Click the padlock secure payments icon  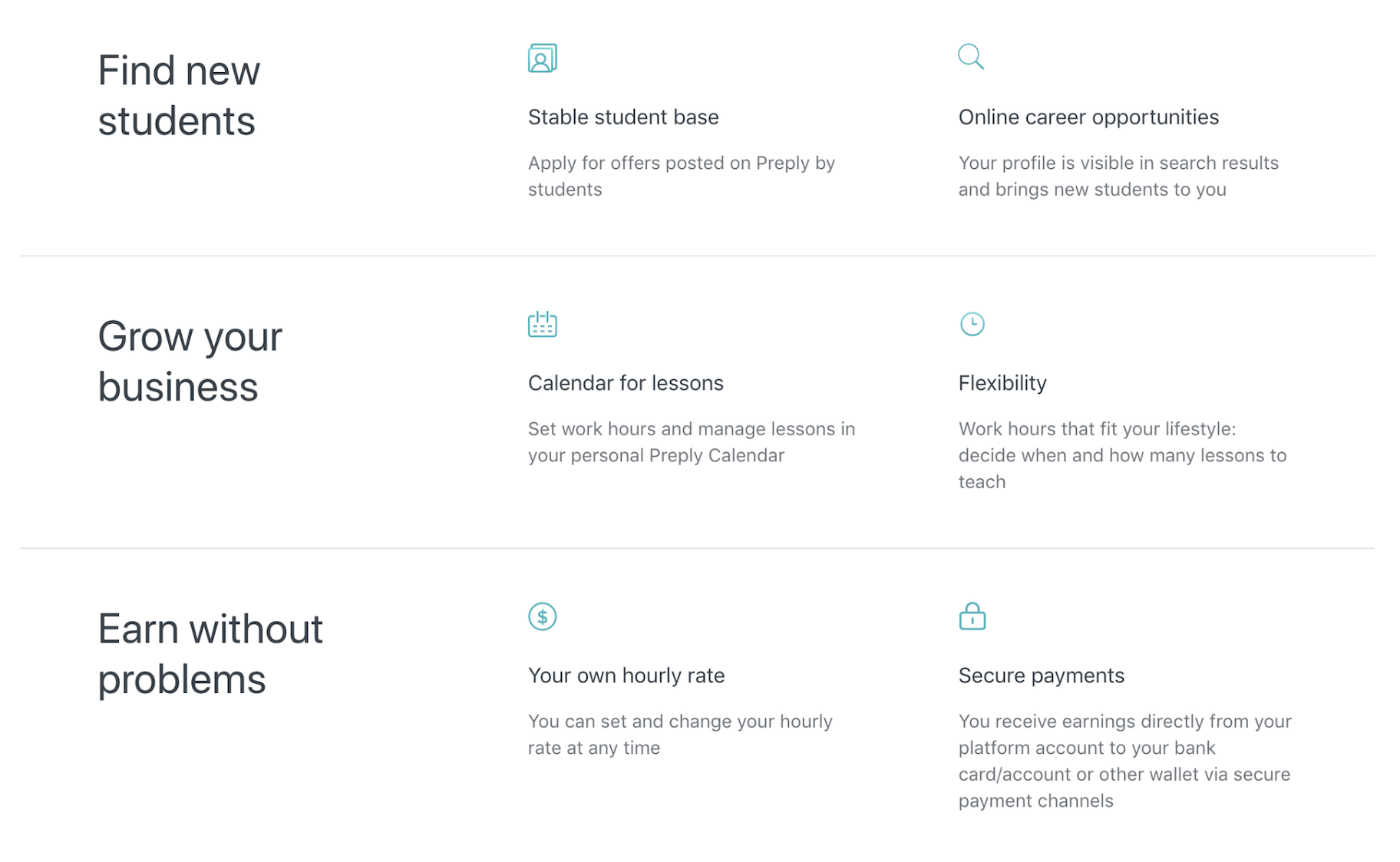972,616
